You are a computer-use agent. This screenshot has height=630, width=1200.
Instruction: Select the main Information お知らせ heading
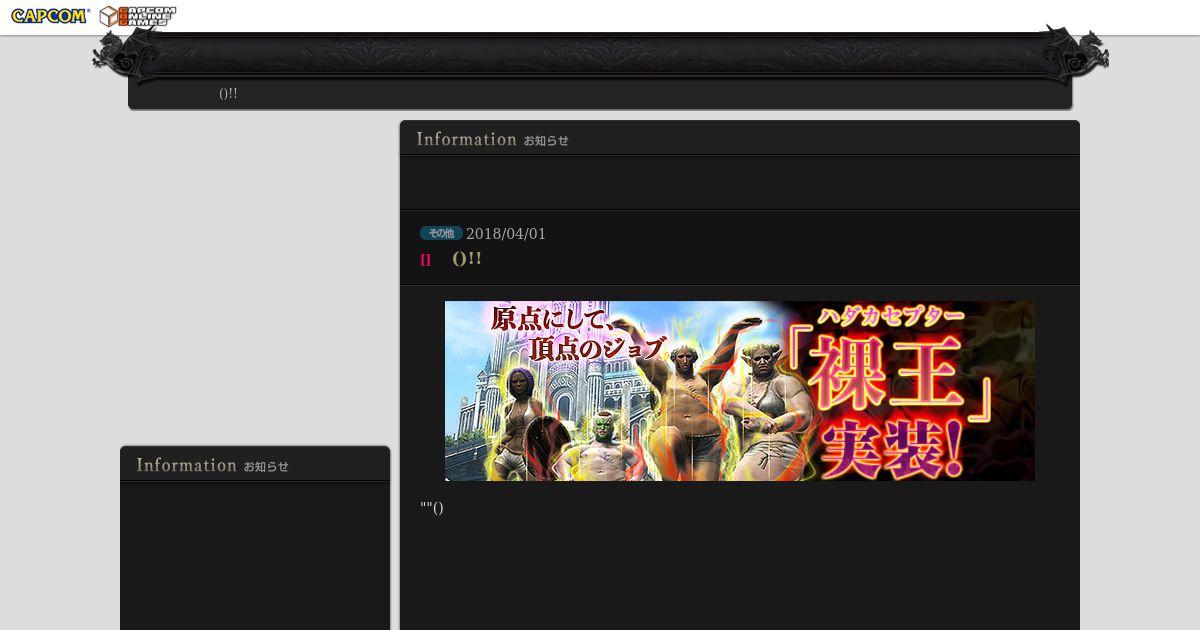[492, 140]
